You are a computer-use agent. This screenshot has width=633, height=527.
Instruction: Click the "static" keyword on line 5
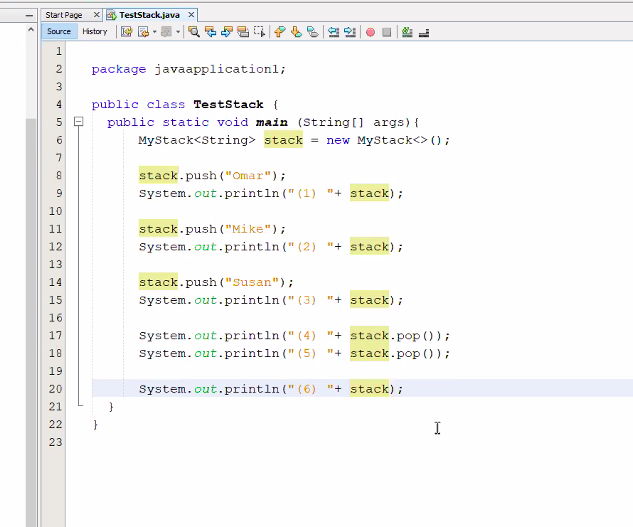point(186,122)
